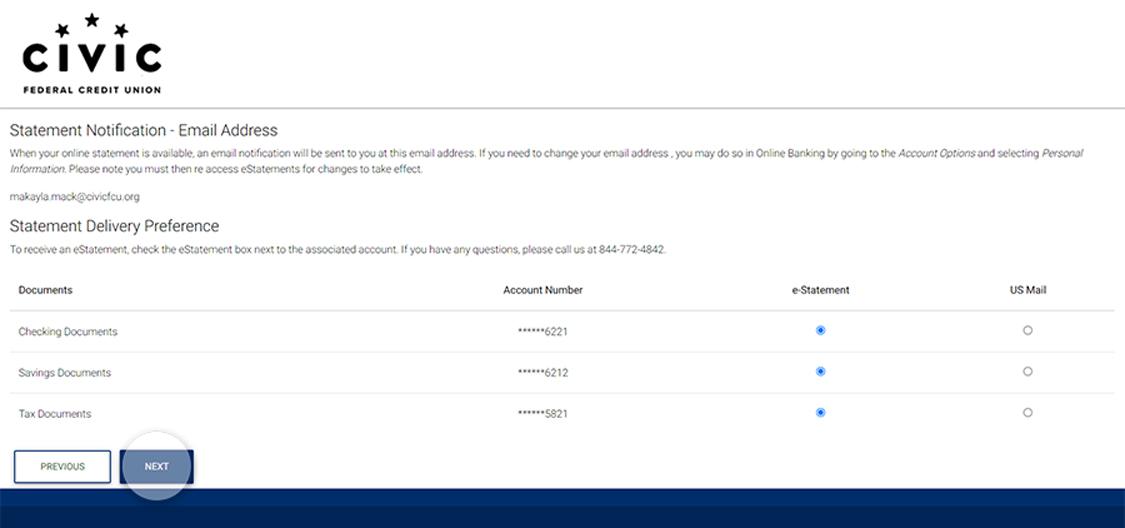The width and height of the screenshot is (1125, 528).
Task: Click the US Mail column header
Action: (x=1027, y=290)
